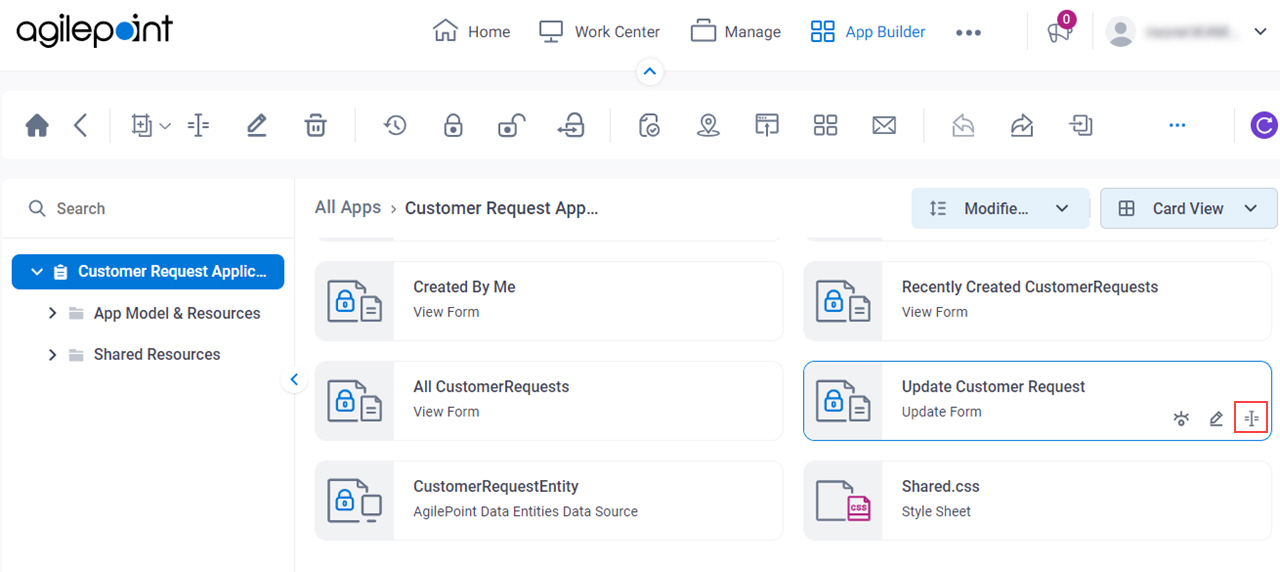Click the four-squares grid toolbar icon

(x=825, y=126)
